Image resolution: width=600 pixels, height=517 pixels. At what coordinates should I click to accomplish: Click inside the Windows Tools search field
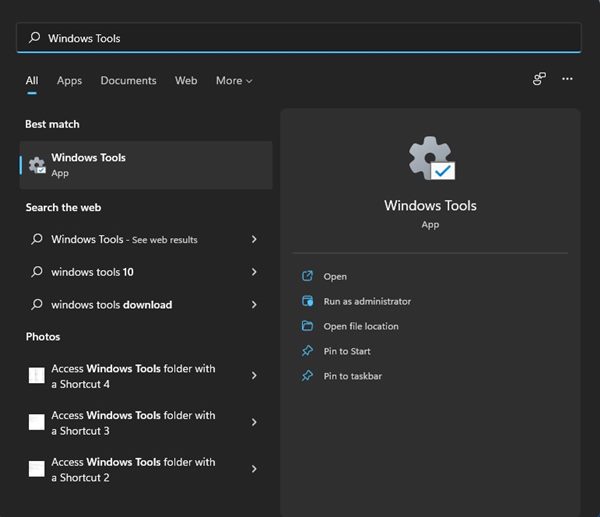pyautogui.click(x=300, y=38)
